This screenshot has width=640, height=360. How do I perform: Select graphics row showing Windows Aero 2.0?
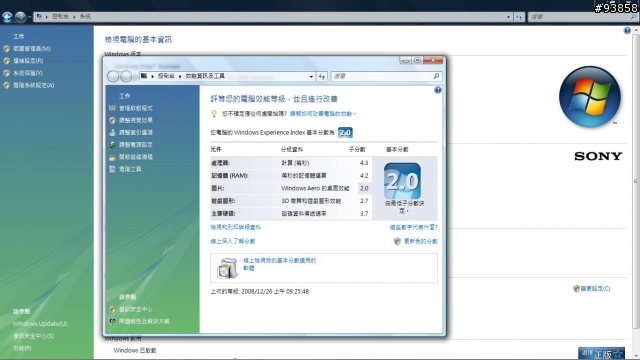tap(291, 188)
